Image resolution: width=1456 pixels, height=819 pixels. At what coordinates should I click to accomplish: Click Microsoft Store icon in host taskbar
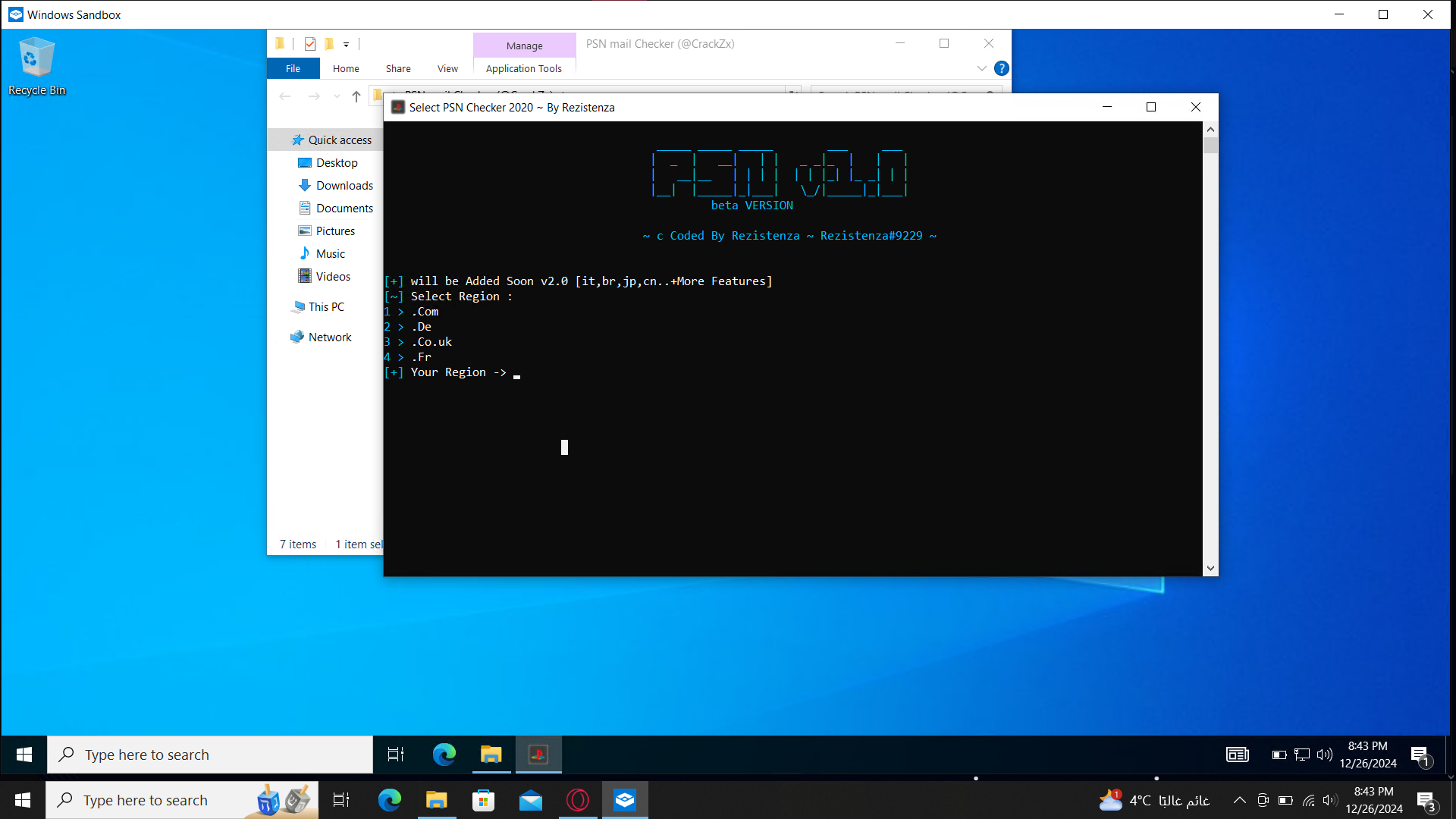(x=483, y=800)
